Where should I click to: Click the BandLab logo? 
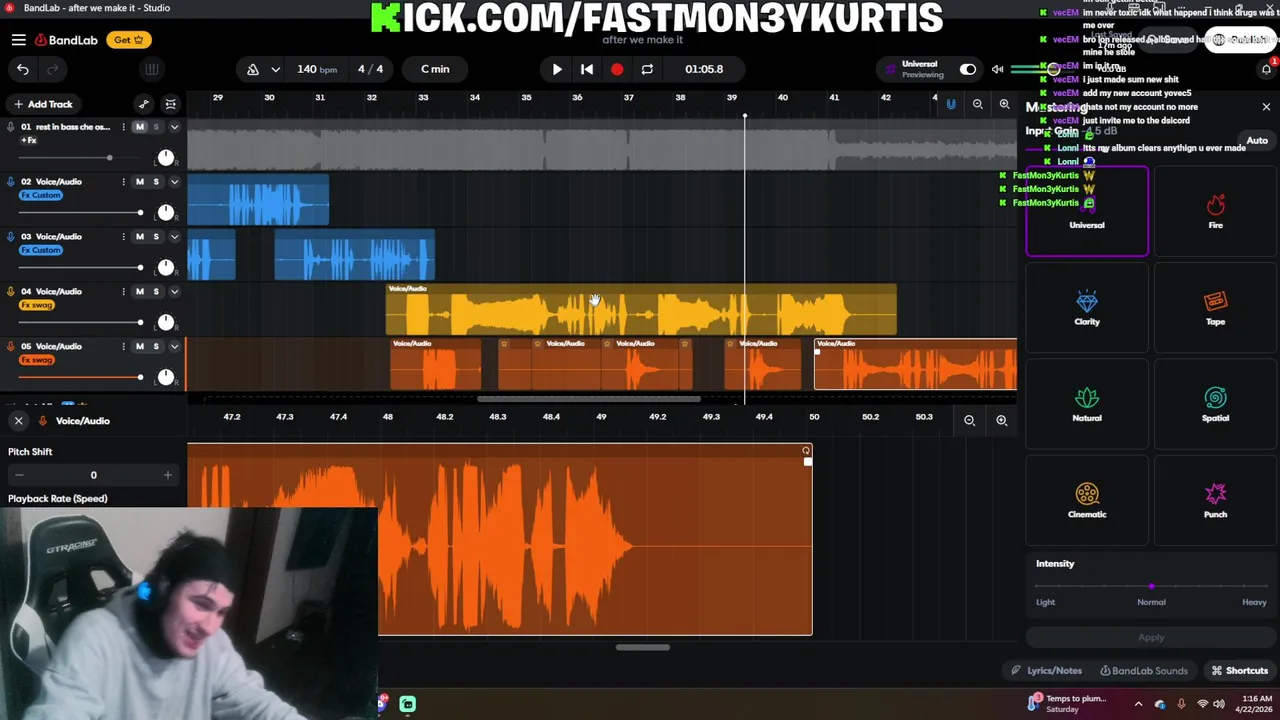pyautogui.click(x=66, y=40)
